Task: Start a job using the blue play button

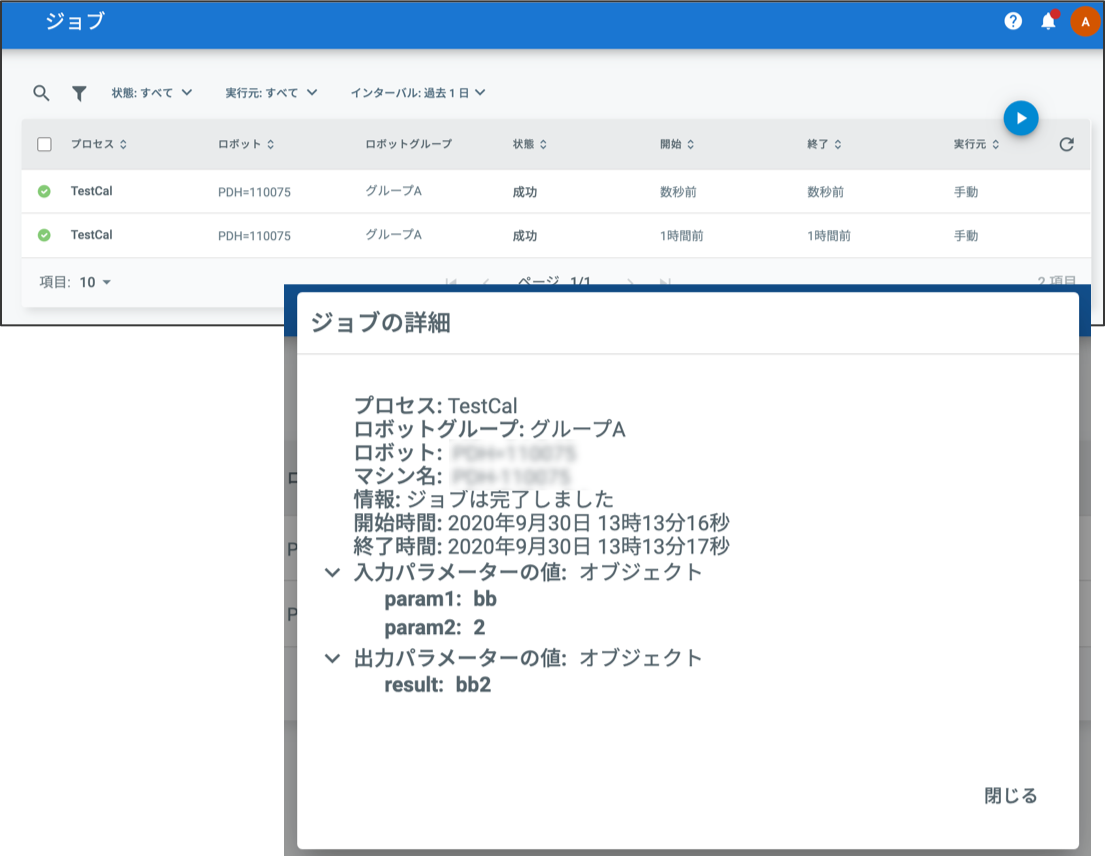Action: tap(1021, 118)
